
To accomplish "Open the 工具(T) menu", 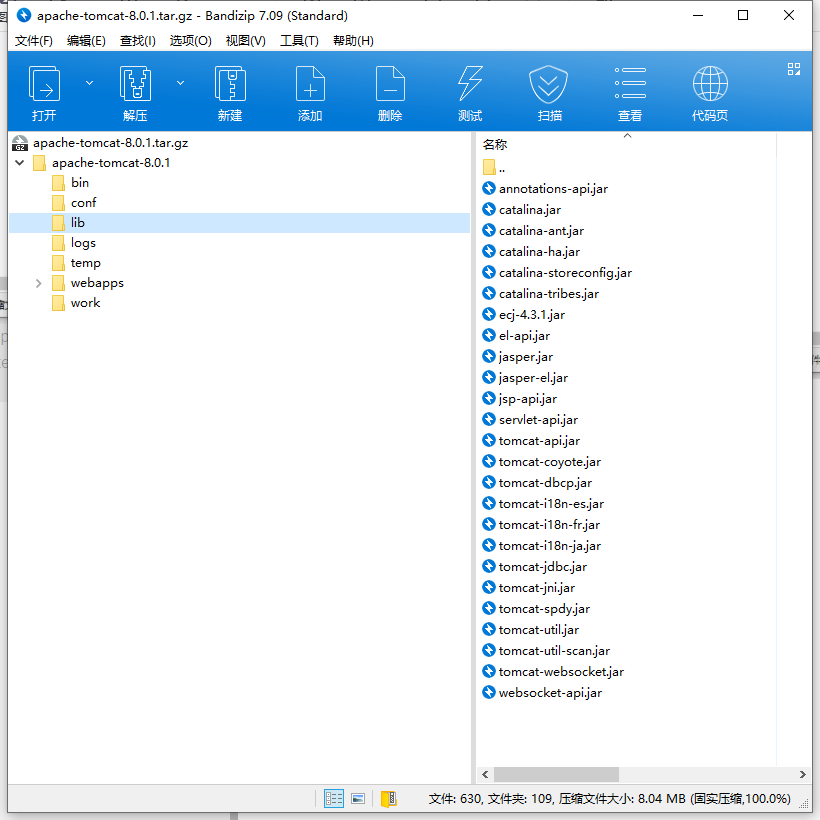I will (299, 41).
